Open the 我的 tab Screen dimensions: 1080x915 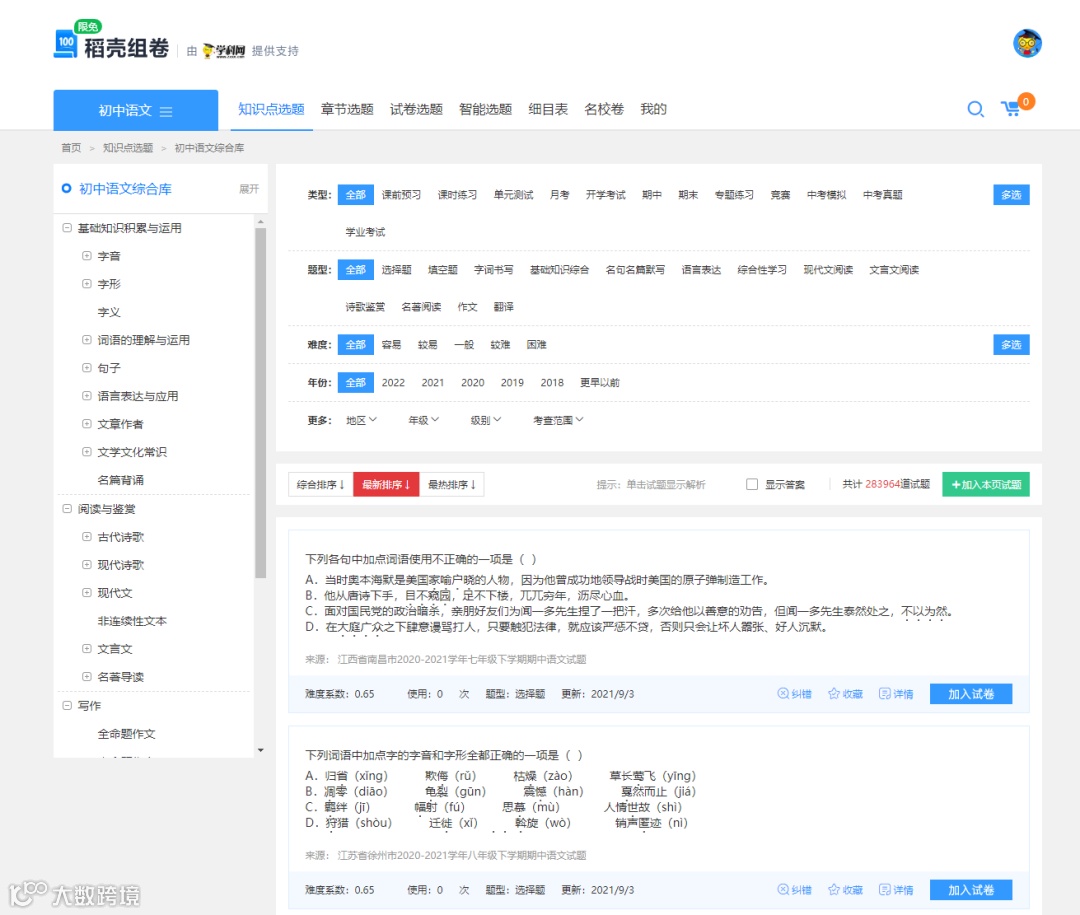[x=654, y=109]
